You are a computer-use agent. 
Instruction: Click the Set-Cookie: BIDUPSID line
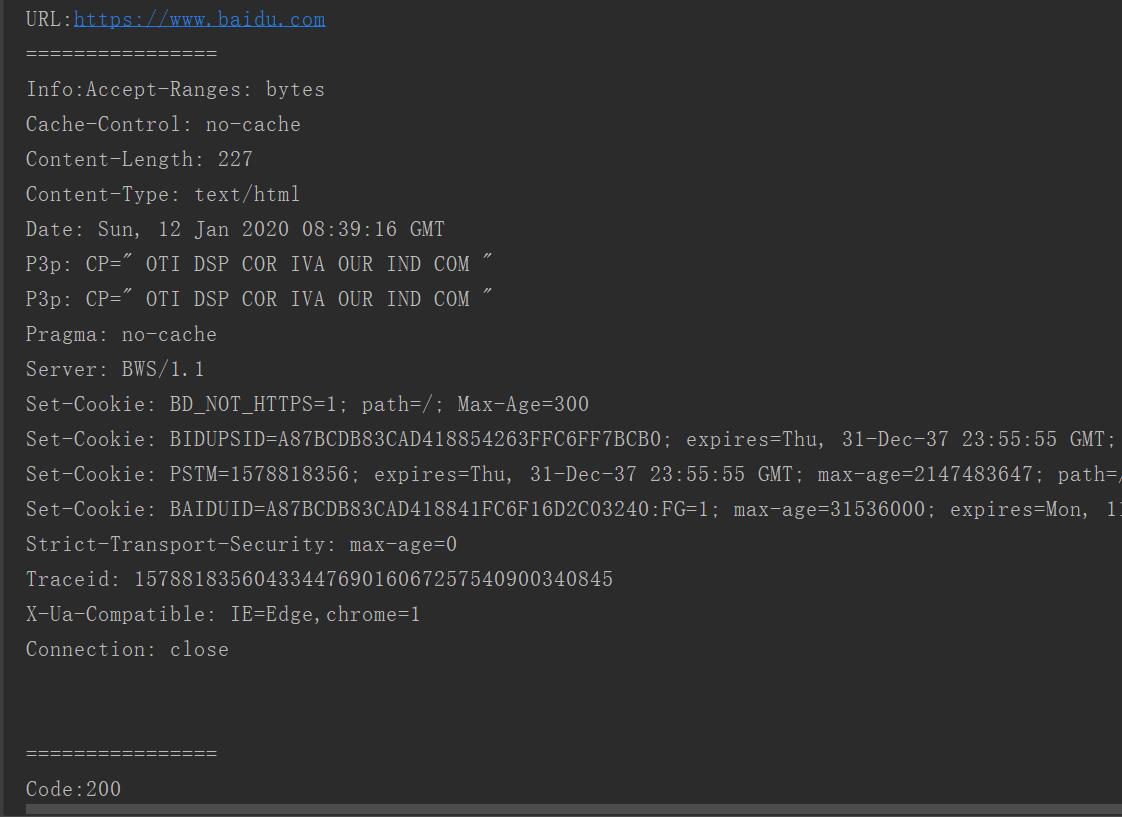[573, 440]
